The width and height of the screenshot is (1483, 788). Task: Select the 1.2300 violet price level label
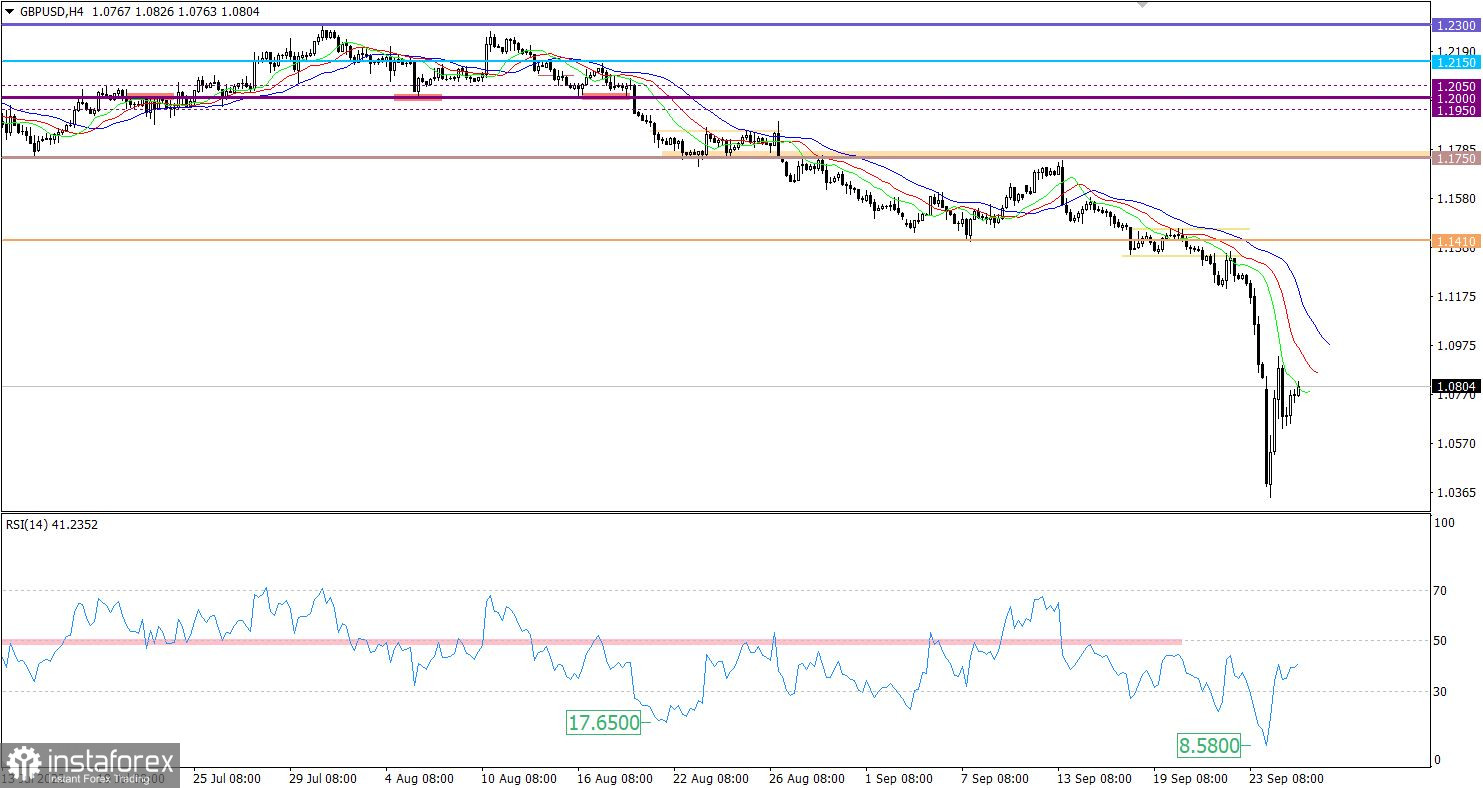pyautogui.click(x=1455, y=25)
